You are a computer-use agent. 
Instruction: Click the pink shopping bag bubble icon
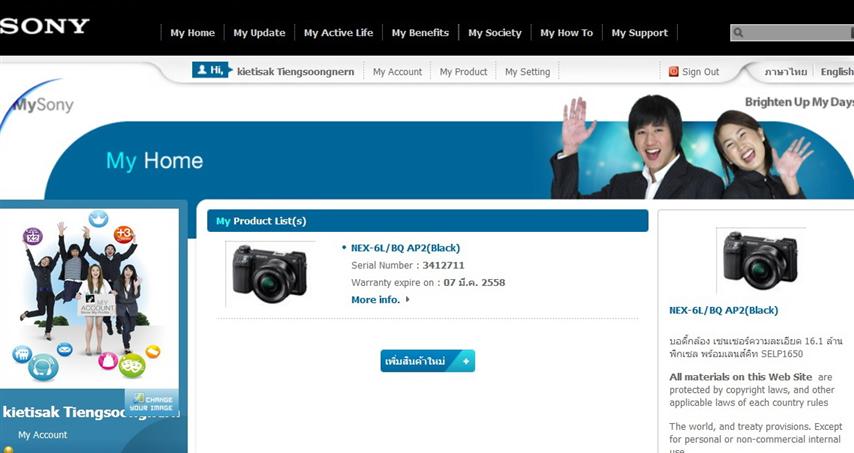[108, 360]
